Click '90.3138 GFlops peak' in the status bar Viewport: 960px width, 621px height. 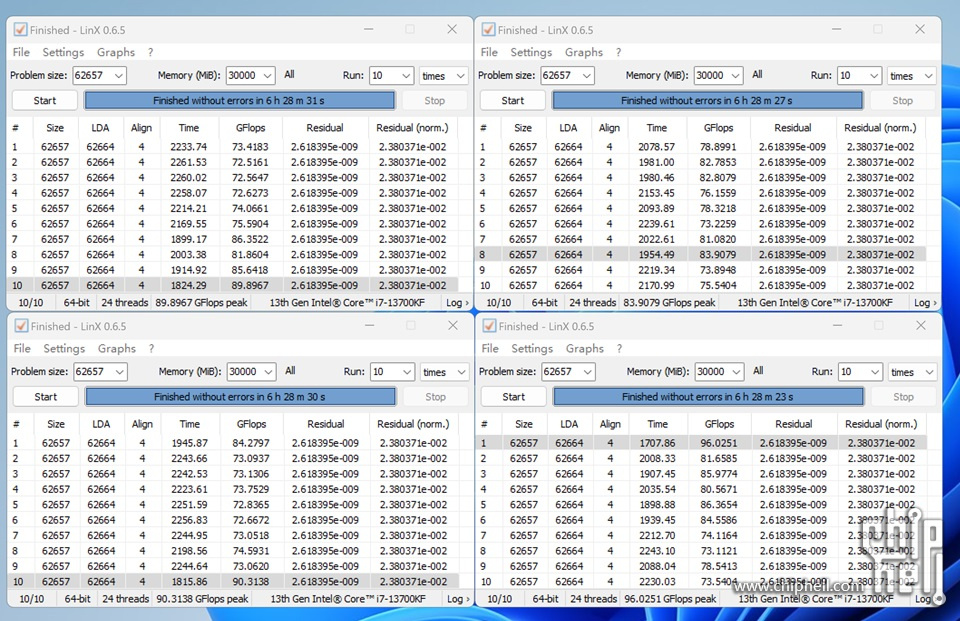[x=202, y=599]
